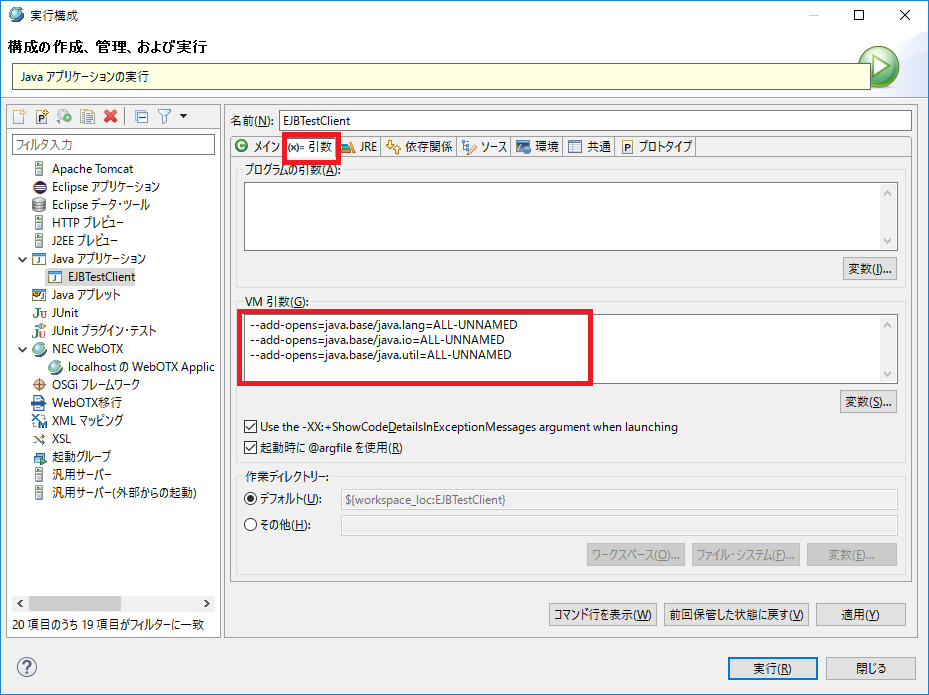Viewport: 929px width, 695px height.
Task: Click the filter funnel icon
Action: pos(164,117)
